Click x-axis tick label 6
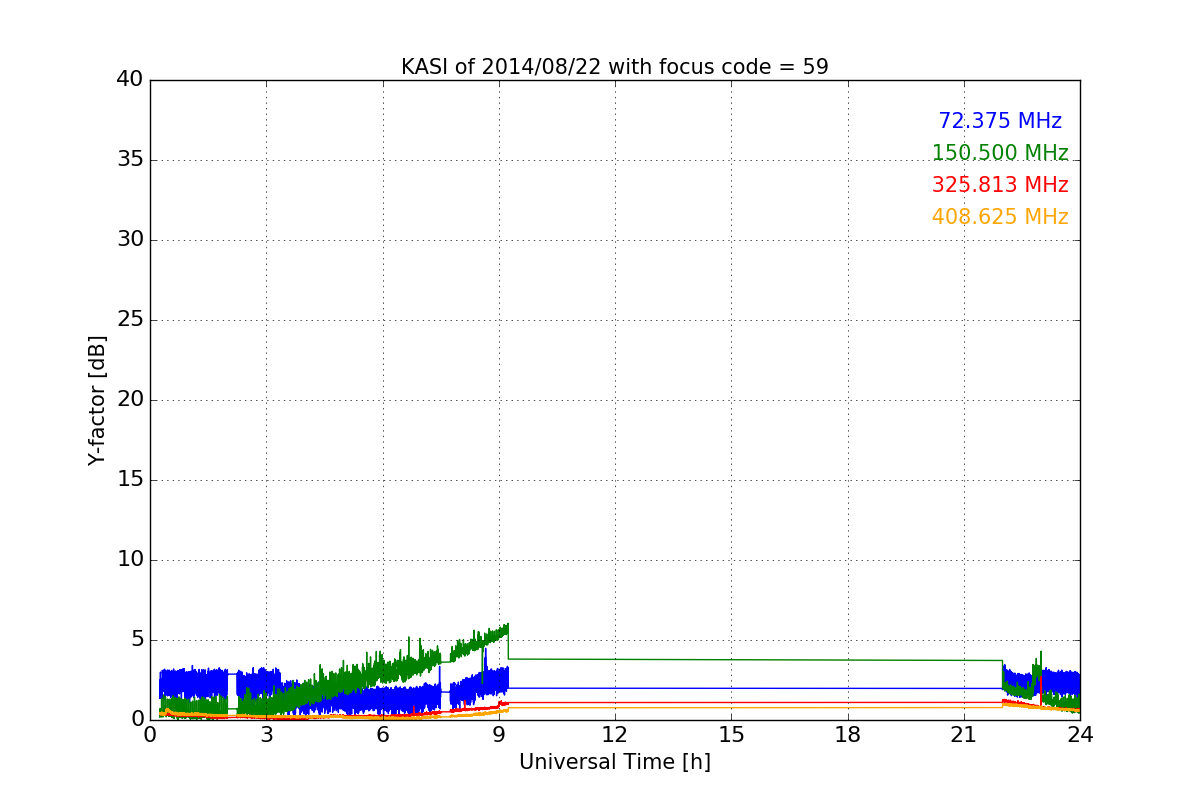Viewport: 1200px width, 800px height. [382, 735]
